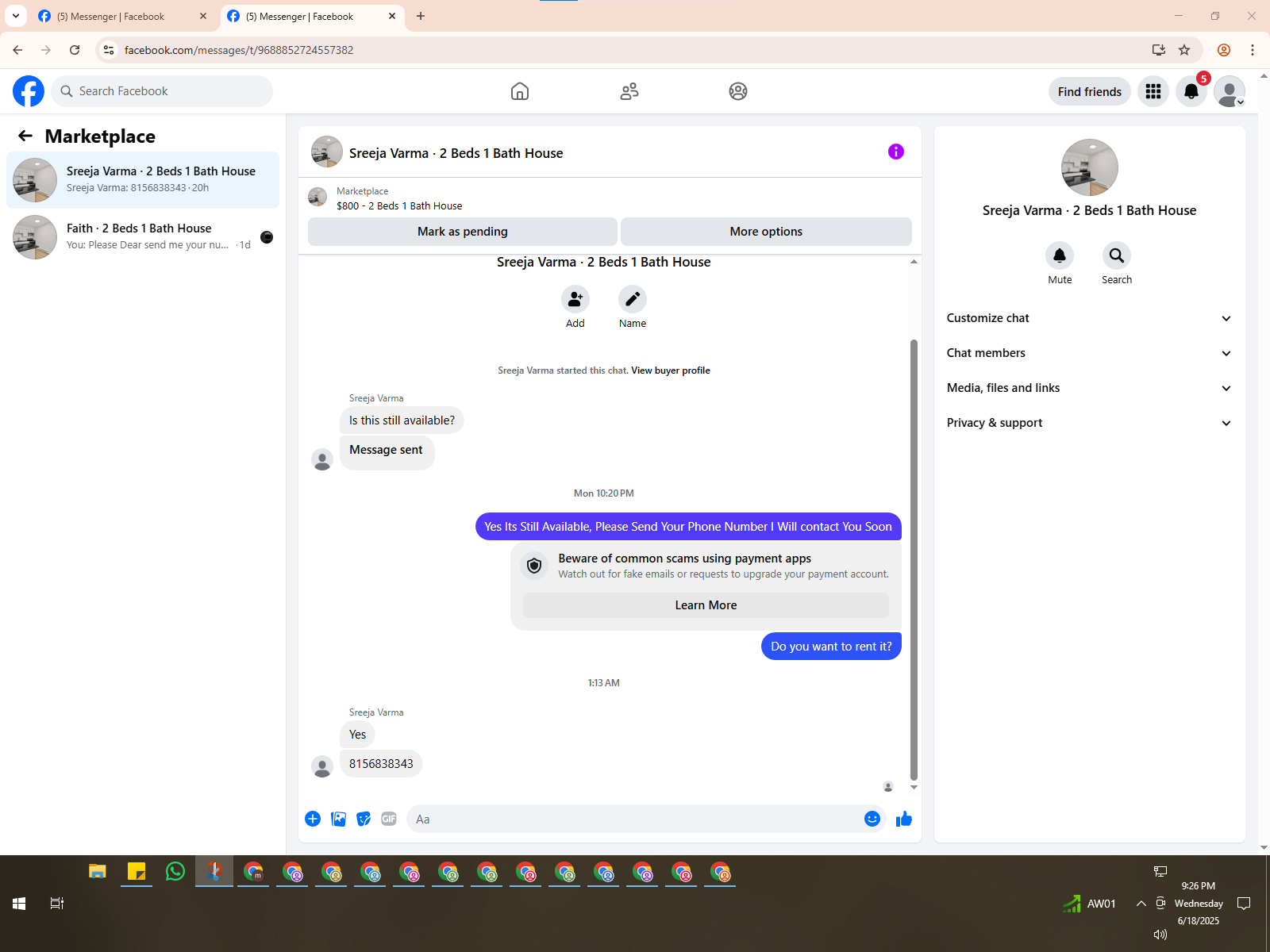Focus the Search Facebook field
The width and height of the screenshot is (1270, 952).
click(162, 91)
